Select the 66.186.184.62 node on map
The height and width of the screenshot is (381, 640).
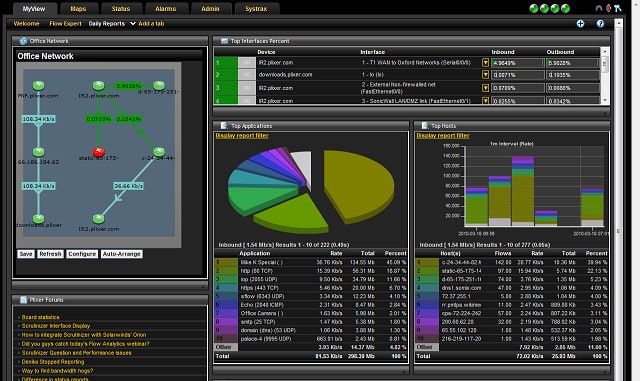38,152
